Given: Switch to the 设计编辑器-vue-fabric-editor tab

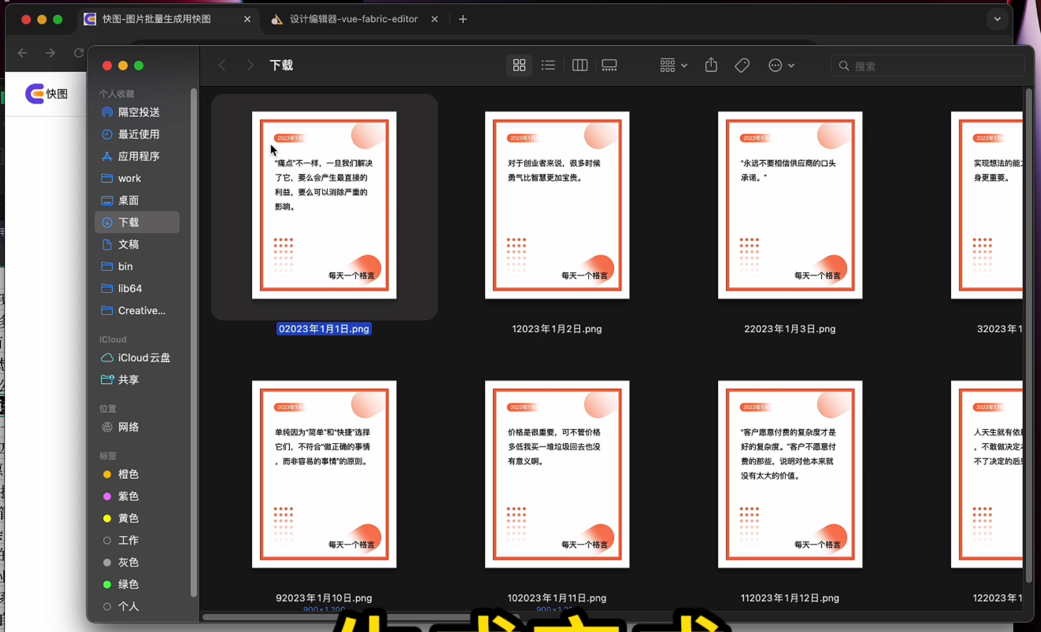Looking at the screenshot, I should (x=353, y=19).
